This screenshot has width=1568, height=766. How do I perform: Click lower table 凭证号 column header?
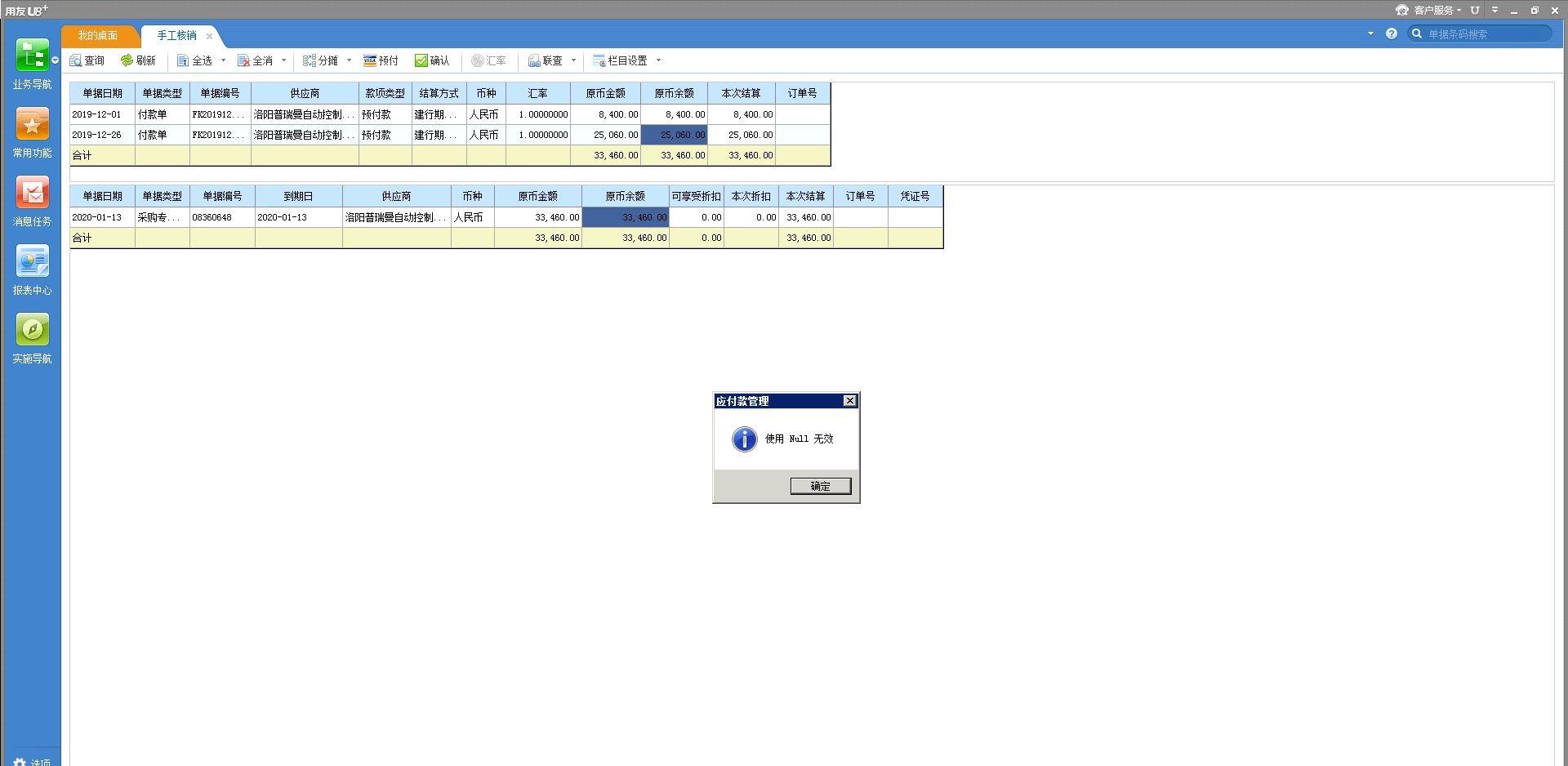(x=915, y=196)
